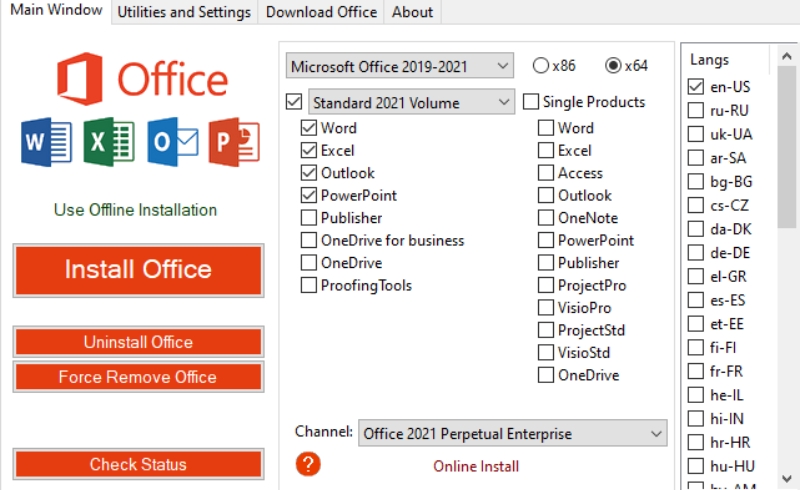
Task: Click the Outlook app icon
Action: click(x=173, y=142)
